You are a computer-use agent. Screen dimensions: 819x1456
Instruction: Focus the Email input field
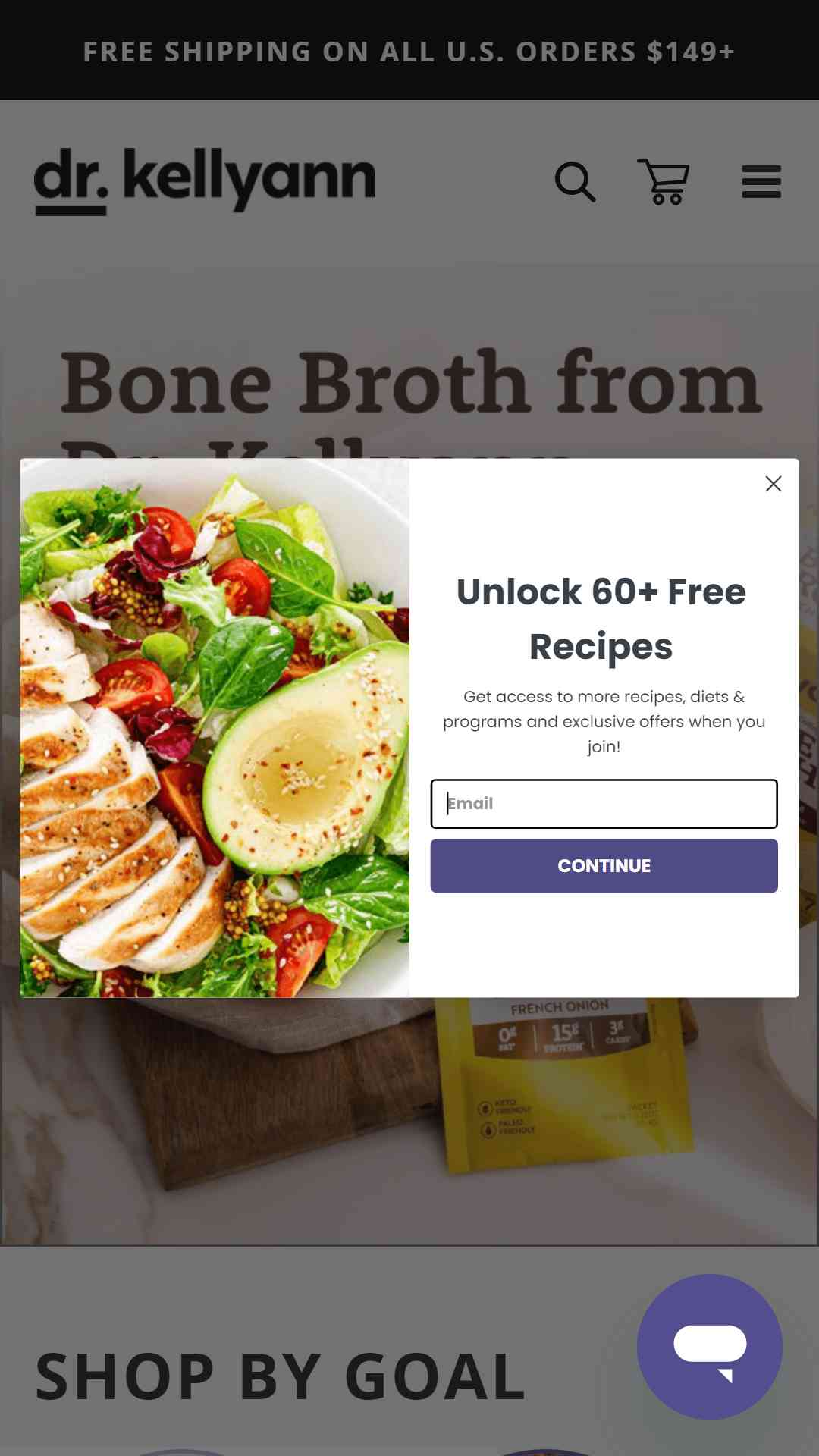pos(604,804)
